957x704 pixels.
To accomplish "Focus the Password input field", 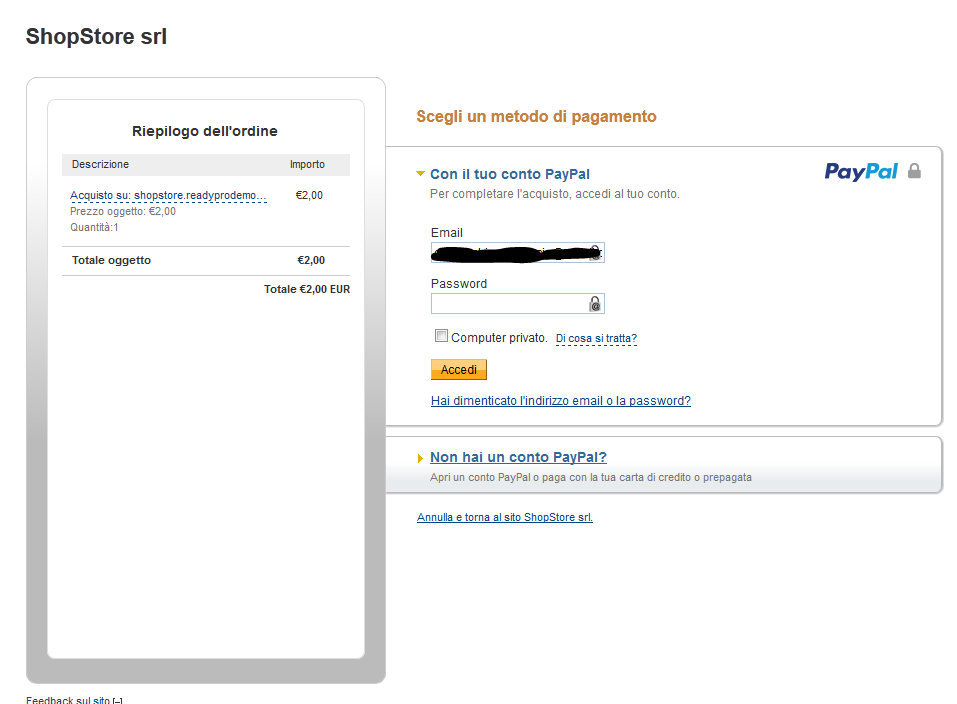I will (508, 304).
